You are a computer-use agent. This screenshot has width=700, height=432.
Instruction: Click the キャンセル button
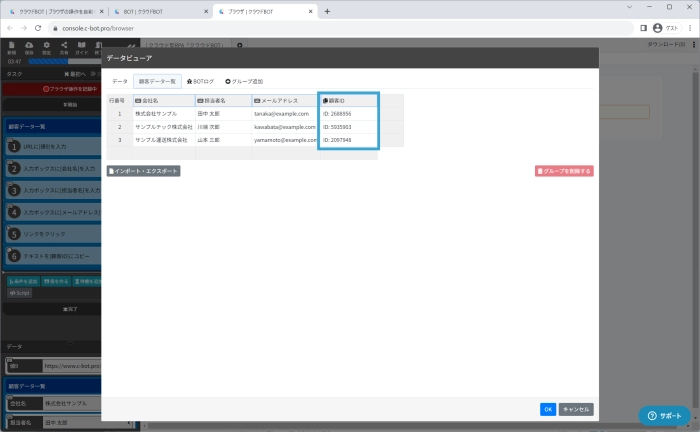tap(576, 409)
